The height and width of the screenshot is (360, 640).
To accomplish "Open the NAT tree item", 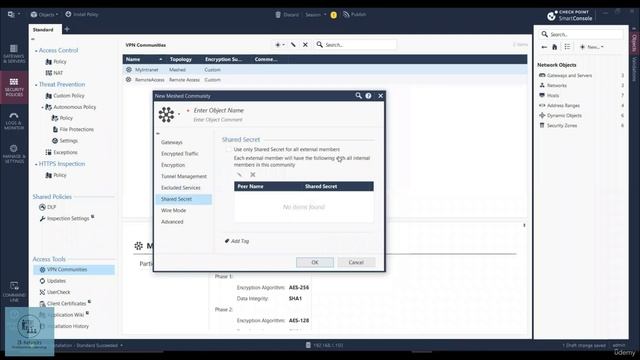I will pos(54,73).
